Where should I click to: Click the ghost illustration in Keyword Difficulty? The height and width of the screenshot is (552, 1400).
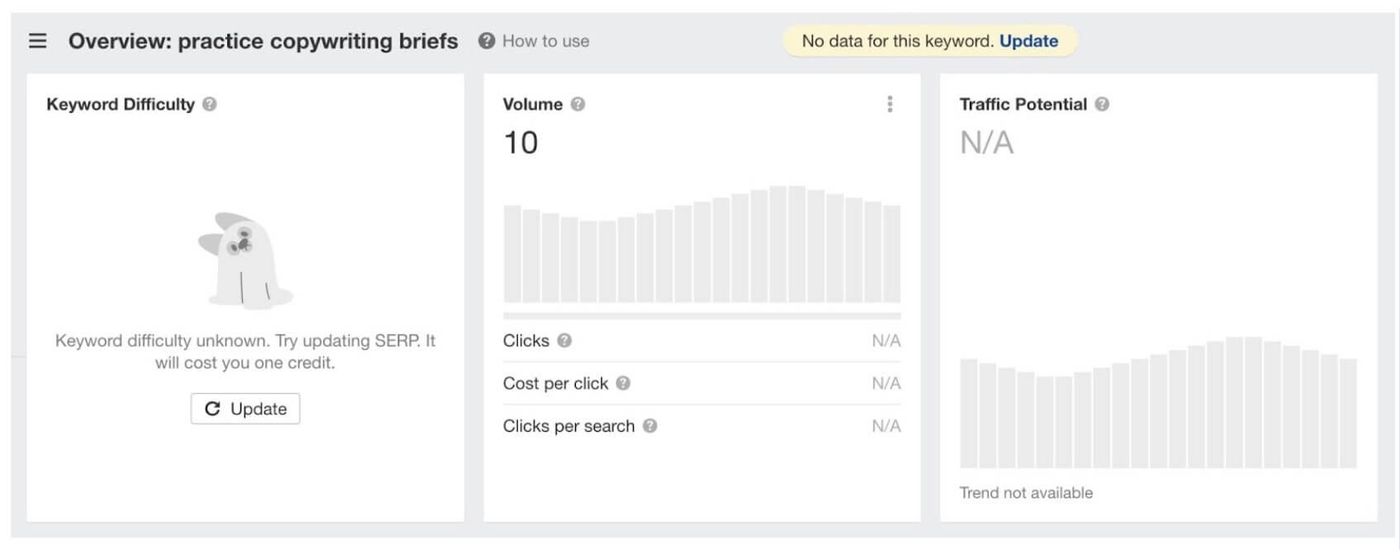[x=244, y=260]
